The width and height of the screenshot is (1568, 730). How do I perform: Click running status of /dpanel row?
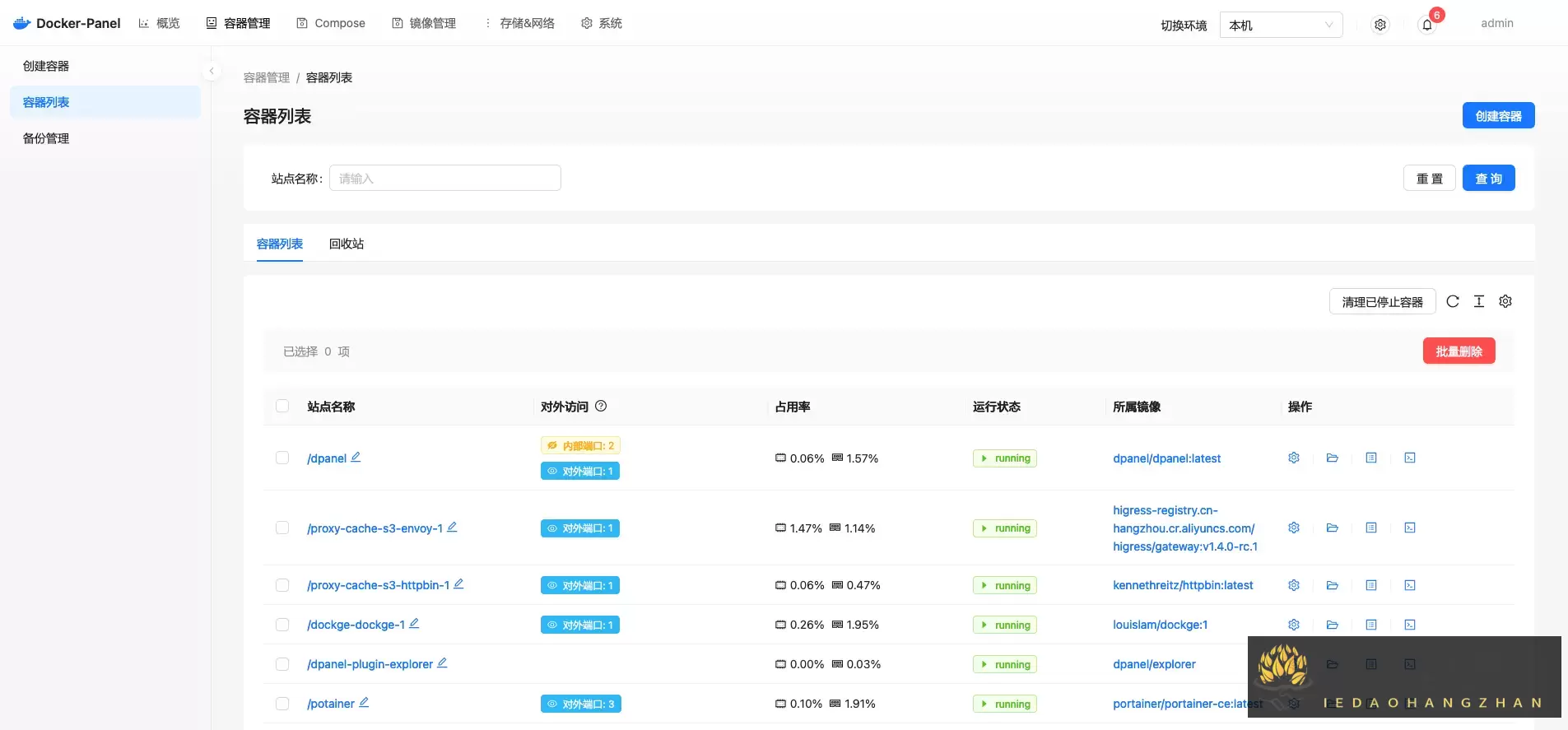coord(1005,458)
